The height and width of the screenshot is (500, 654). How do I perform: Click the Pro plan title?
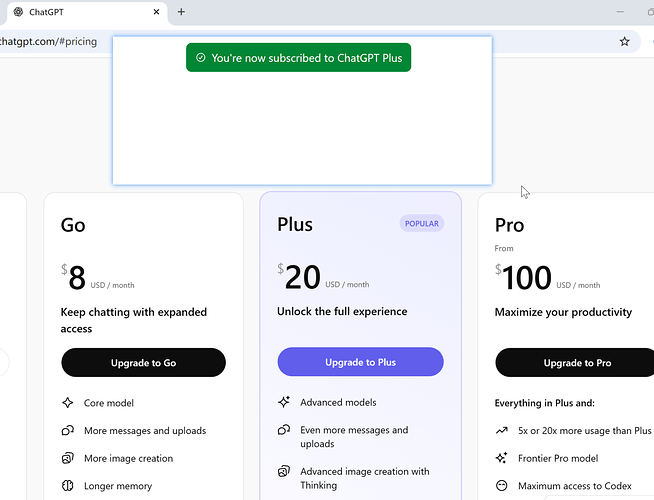(x=509, y=225)
